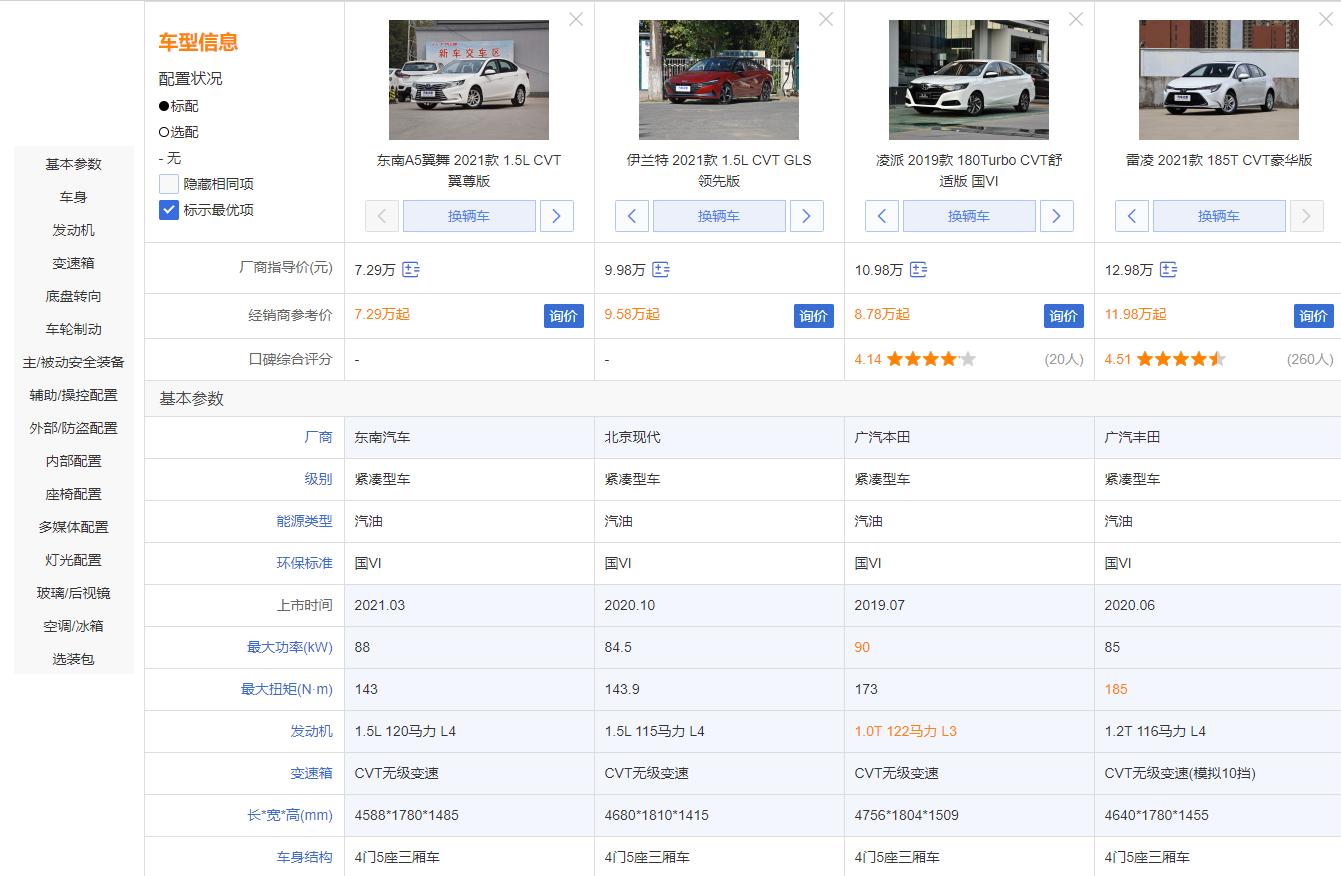Click left arrow to switch 凌派 model

pos(882,215)
